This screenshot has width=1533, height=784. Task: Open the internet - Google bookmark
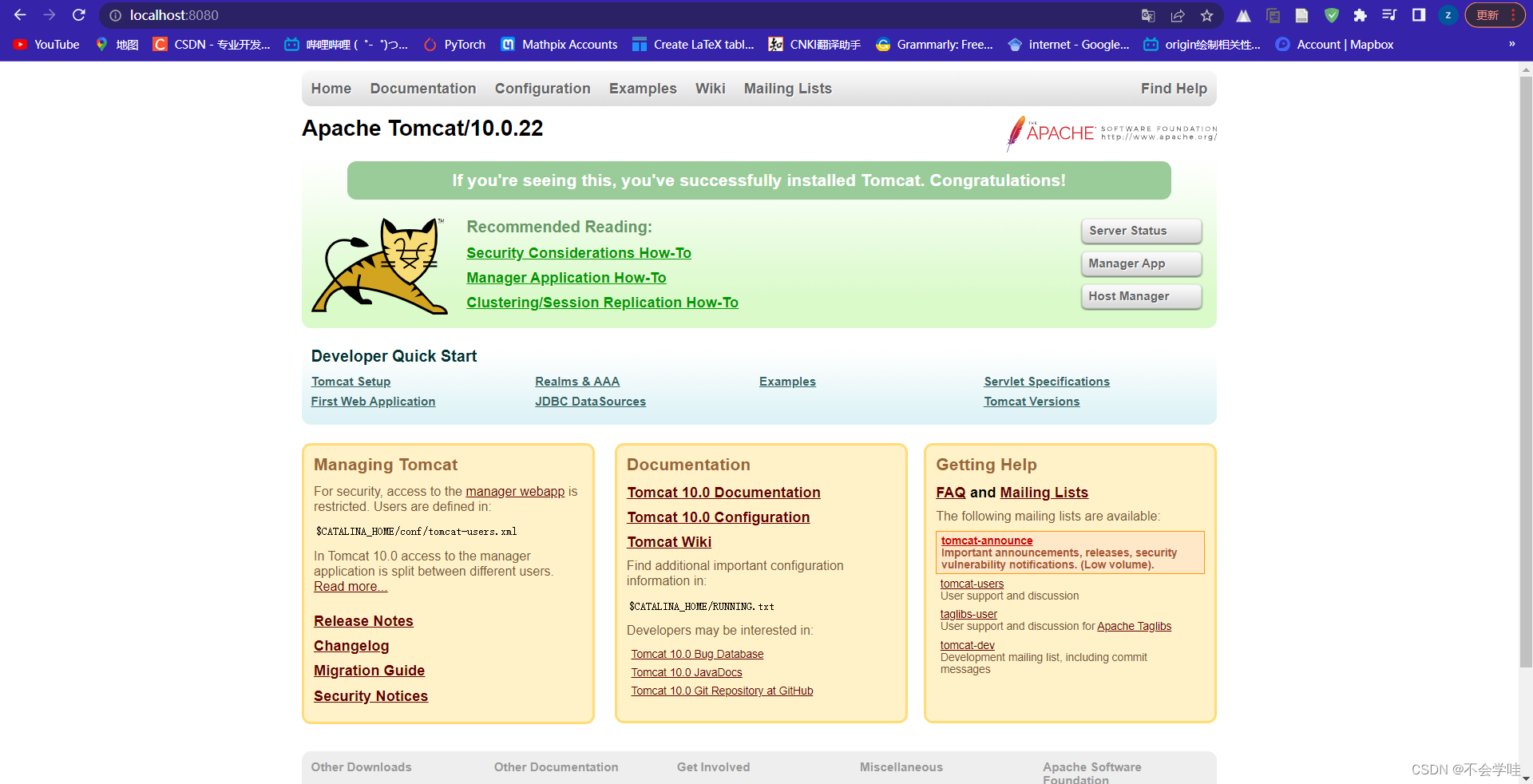tap(1068, 45)
